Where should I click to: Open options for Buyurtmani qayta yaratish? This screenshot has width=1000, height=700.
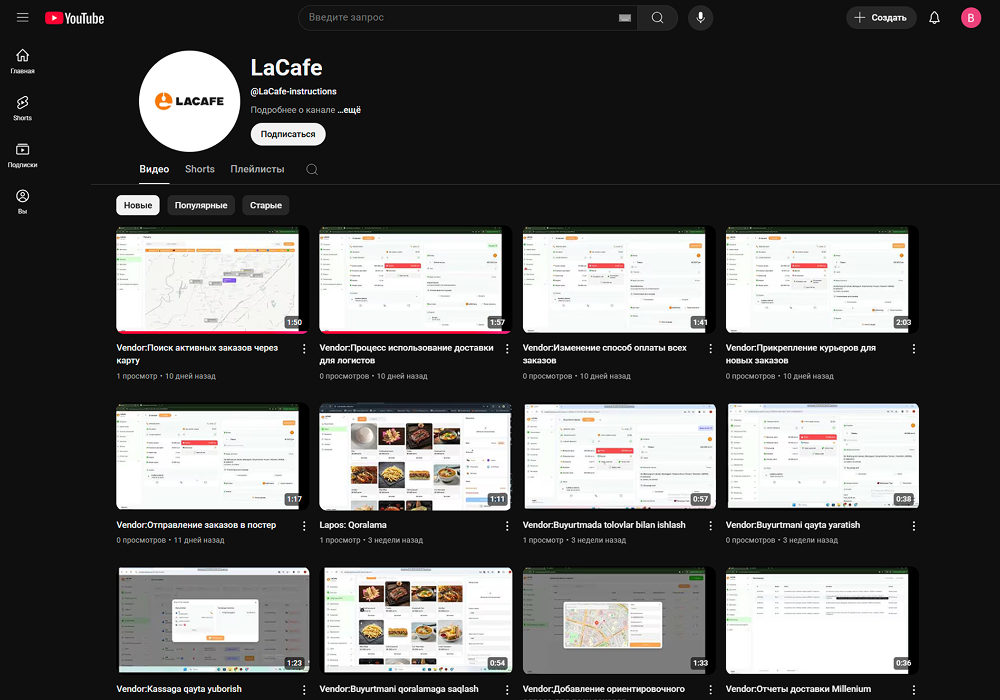(914, 526)
